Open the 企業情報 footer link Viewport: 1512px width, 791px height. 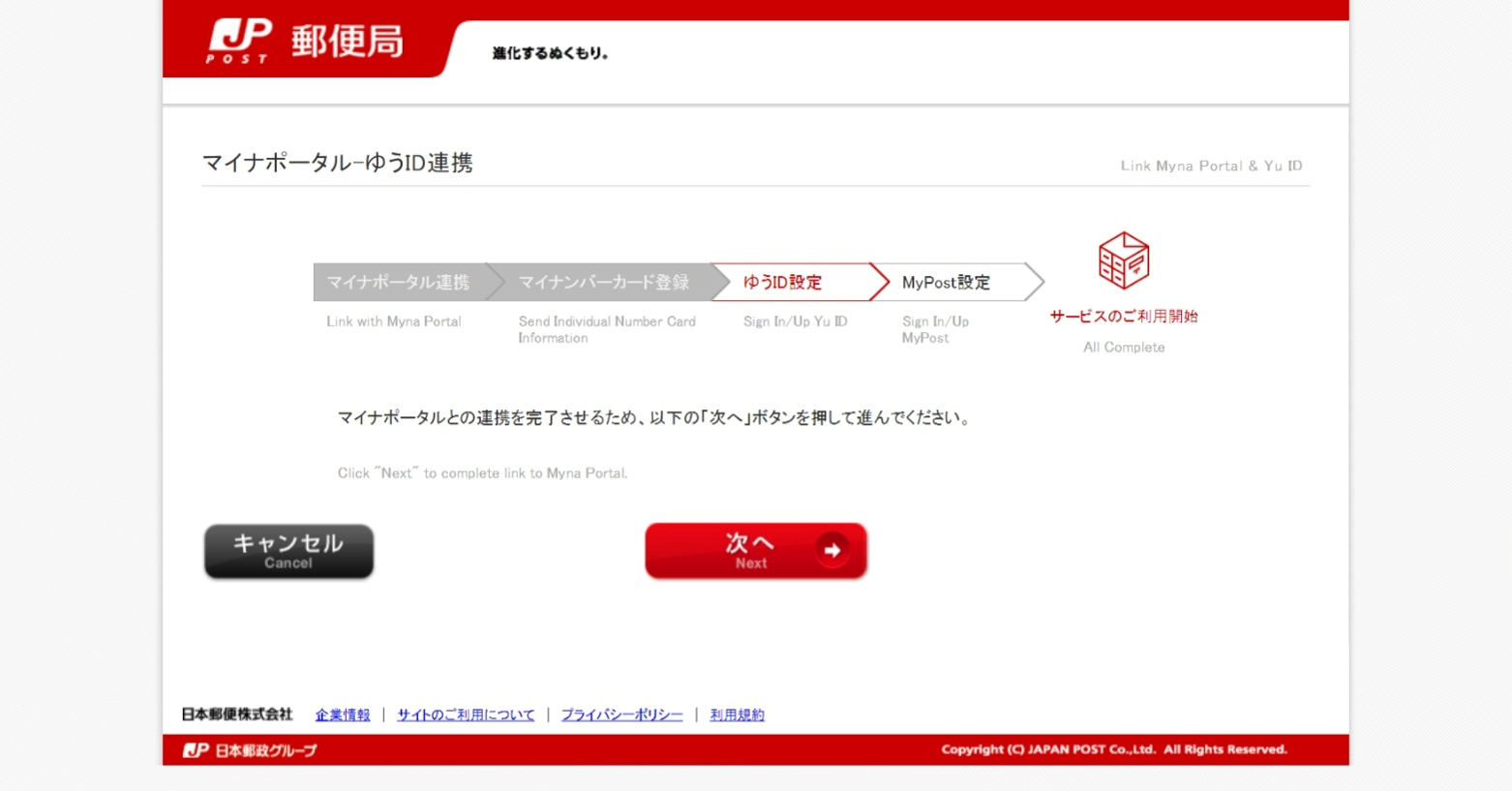(x=343, y=715)
